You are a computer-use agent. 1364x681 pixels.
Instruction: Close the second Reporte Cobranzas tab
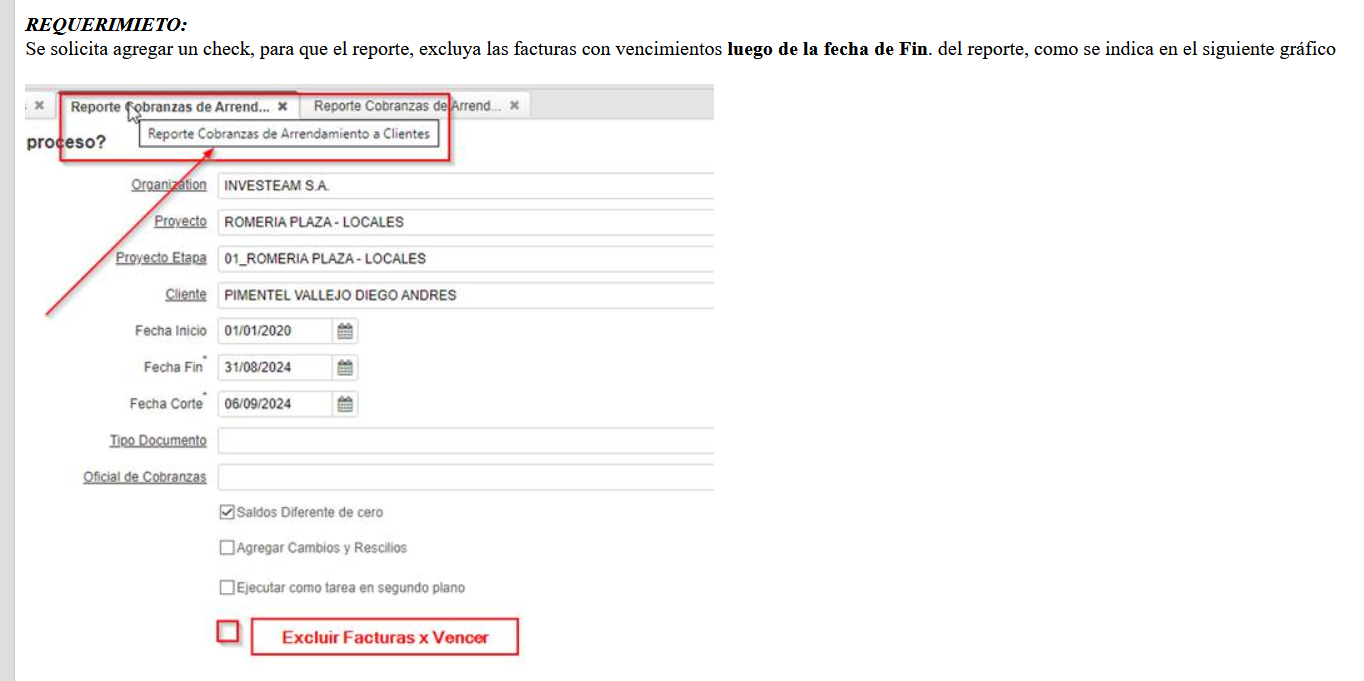(514, 106)
